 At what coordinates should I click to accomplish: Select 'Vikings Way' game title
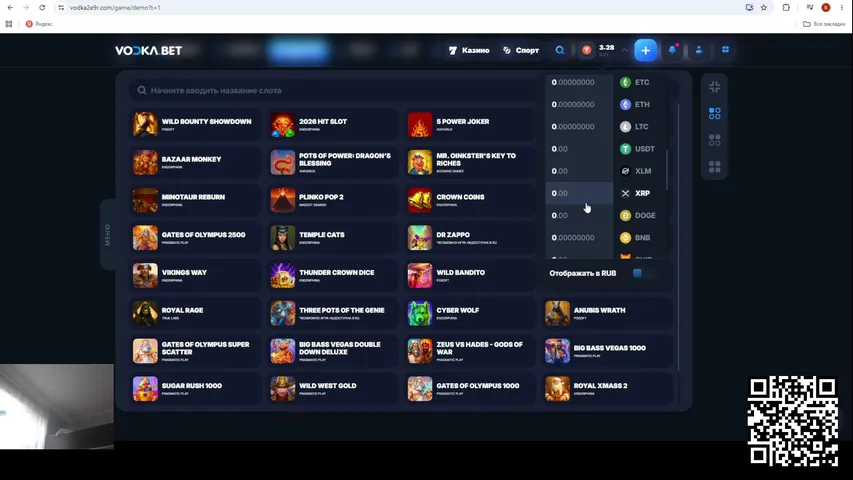coord(184,272)
